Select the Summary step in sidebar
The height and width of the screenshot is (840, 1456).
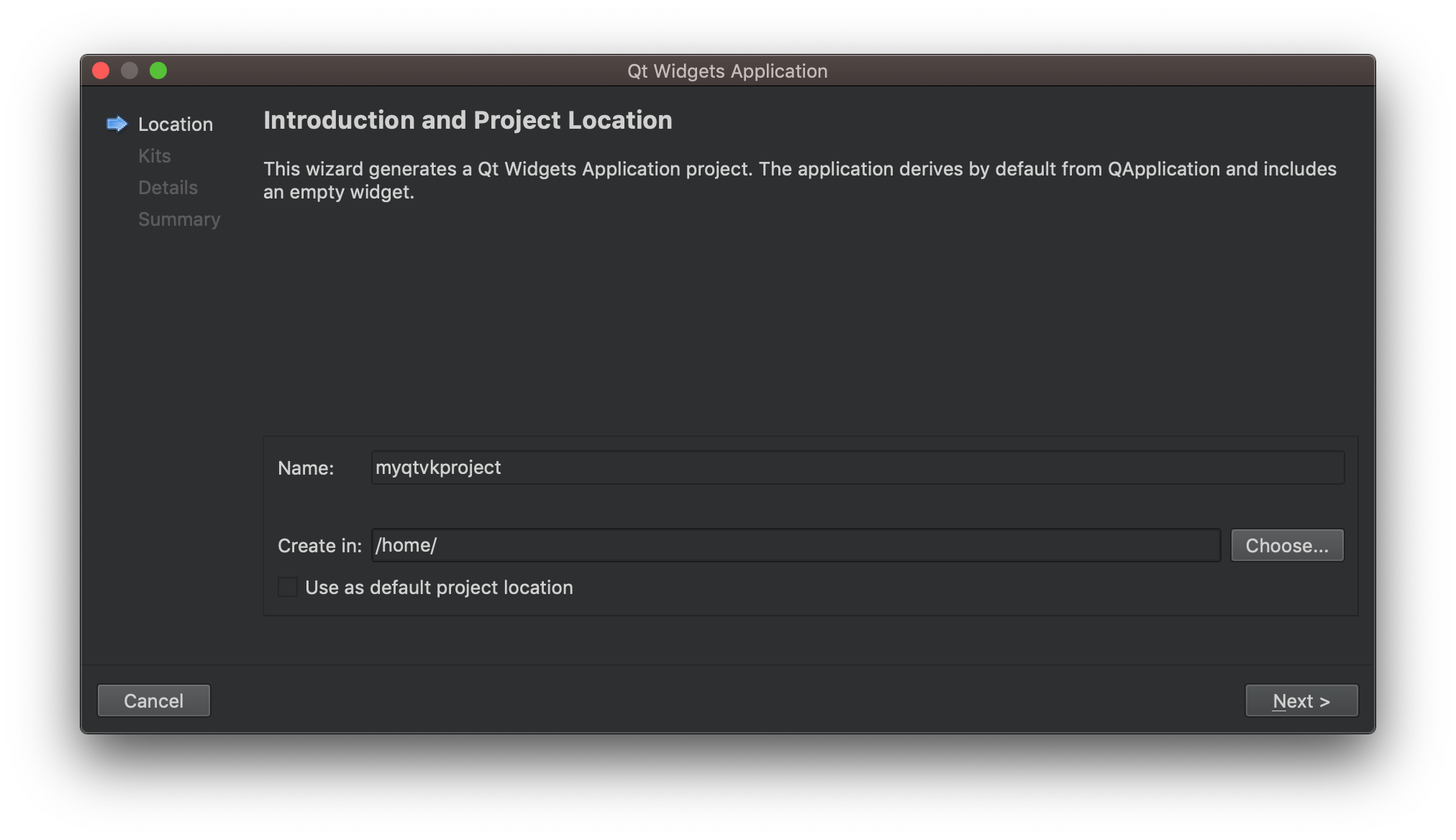coord(179,219)
